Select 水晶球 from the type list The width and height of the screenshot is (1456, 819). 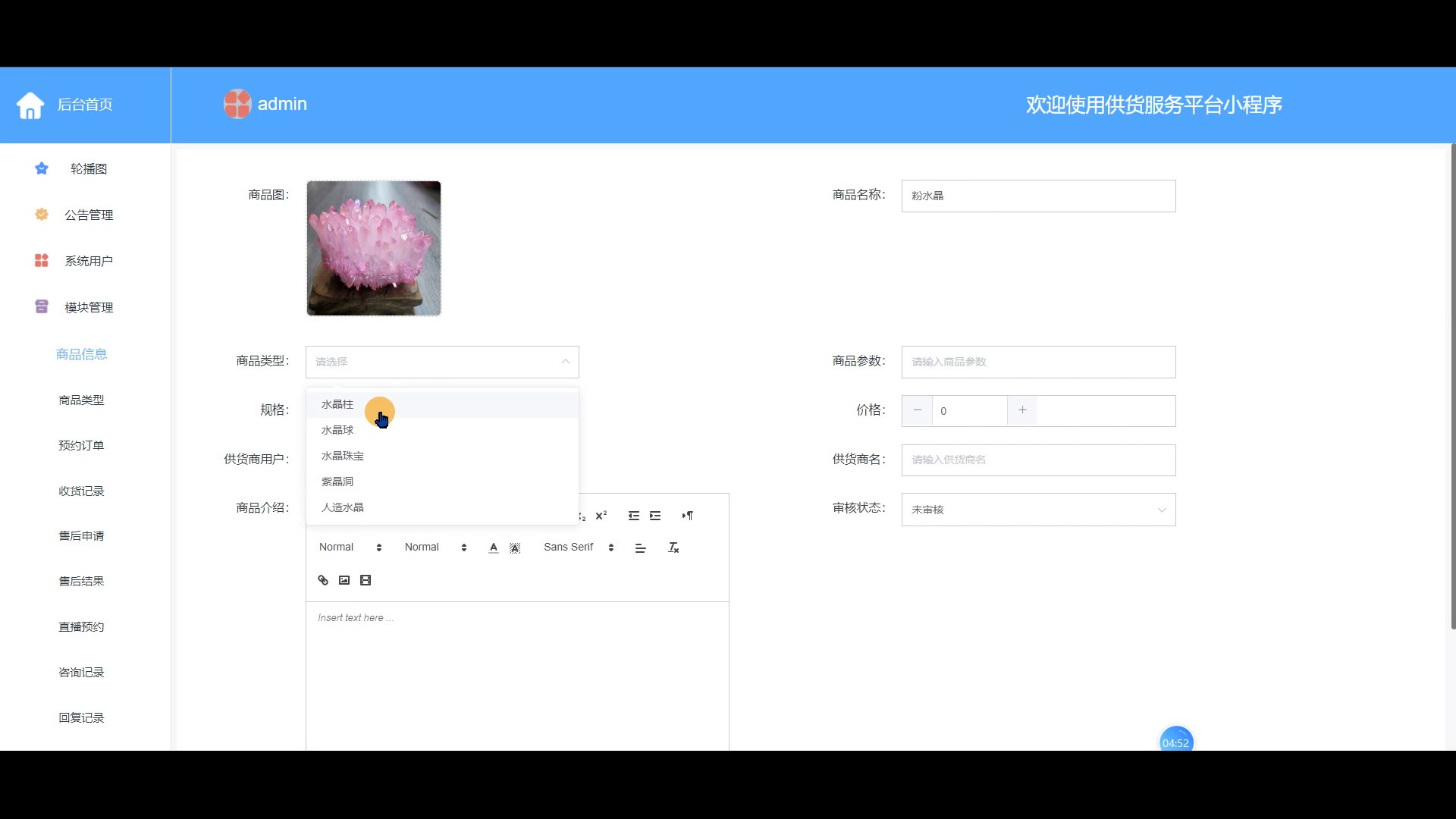(442, 430)
